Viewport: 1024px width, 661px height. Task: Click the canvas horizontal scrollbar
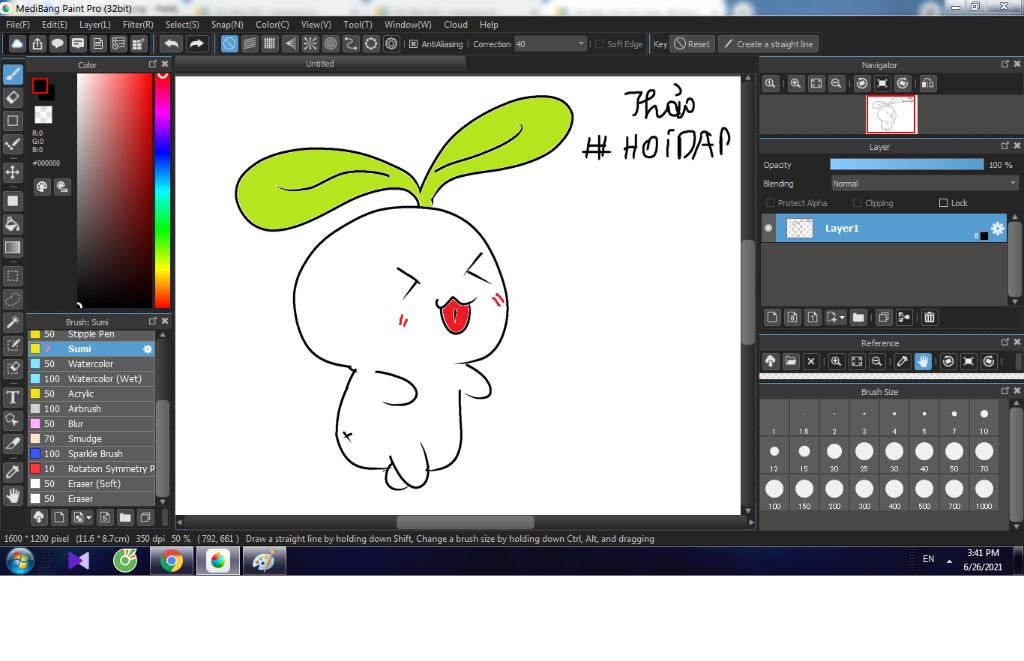click(x=465, y=523)
